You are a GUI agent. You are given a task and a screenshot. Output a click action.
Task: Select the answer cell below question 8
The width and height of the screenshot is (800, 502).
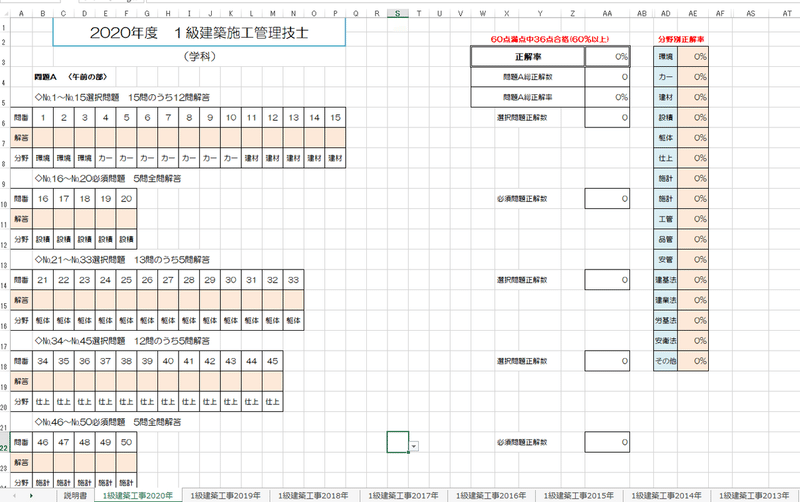click(x=189, y=138)
